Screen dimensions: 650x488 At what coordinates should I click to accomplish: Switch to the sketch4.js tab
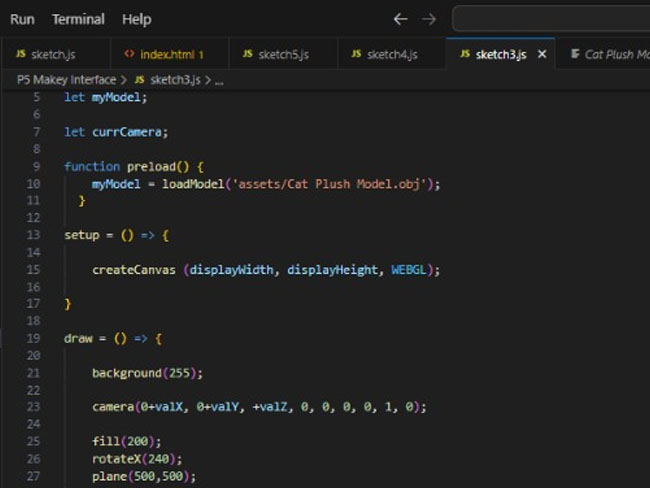coord(392,54)
